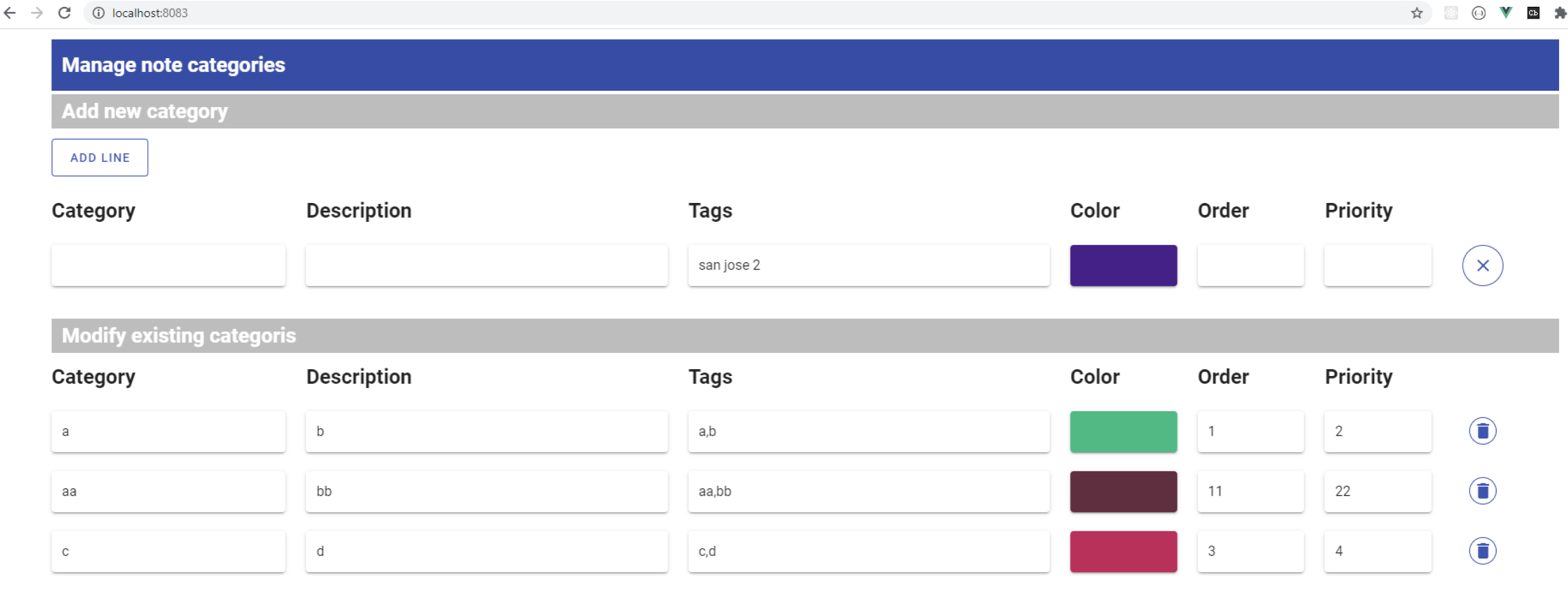
Task: Open the green color swatch for category 'a'
Action: (x=1123, y=431)
